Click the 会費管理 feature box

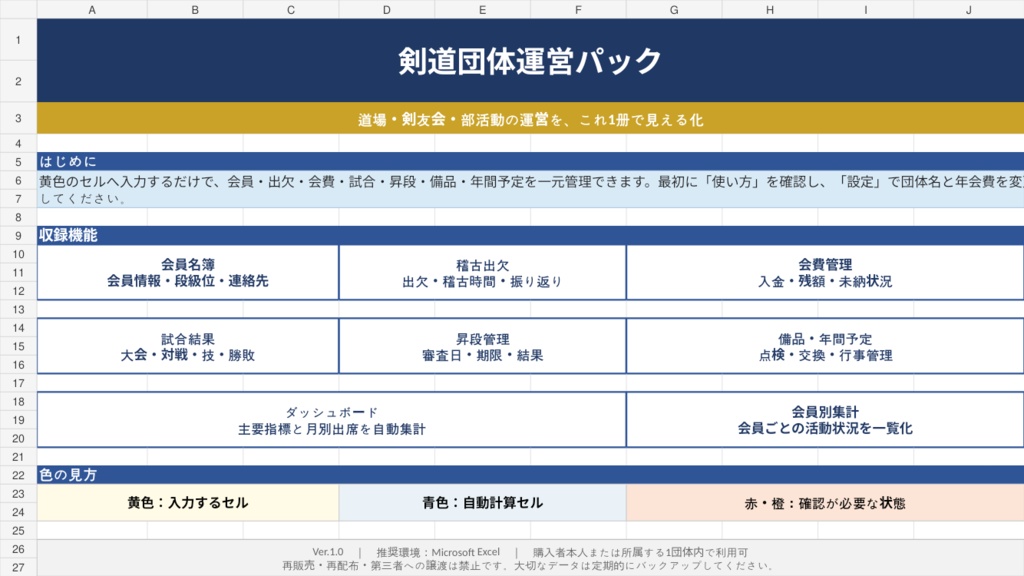pyautogui.click(x=825, y=272)
